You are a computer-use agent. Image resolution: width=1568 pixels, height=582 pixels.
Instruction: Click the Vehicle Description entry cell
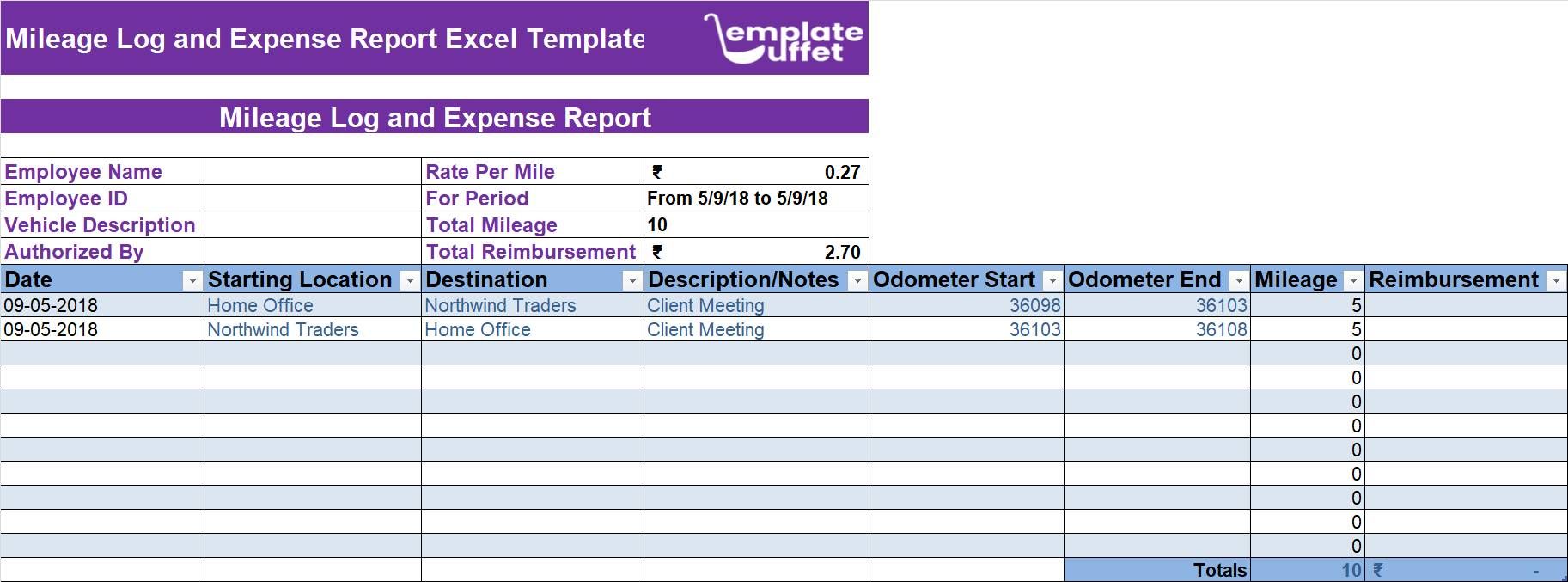pyautogui.click(x=311, y=225)
